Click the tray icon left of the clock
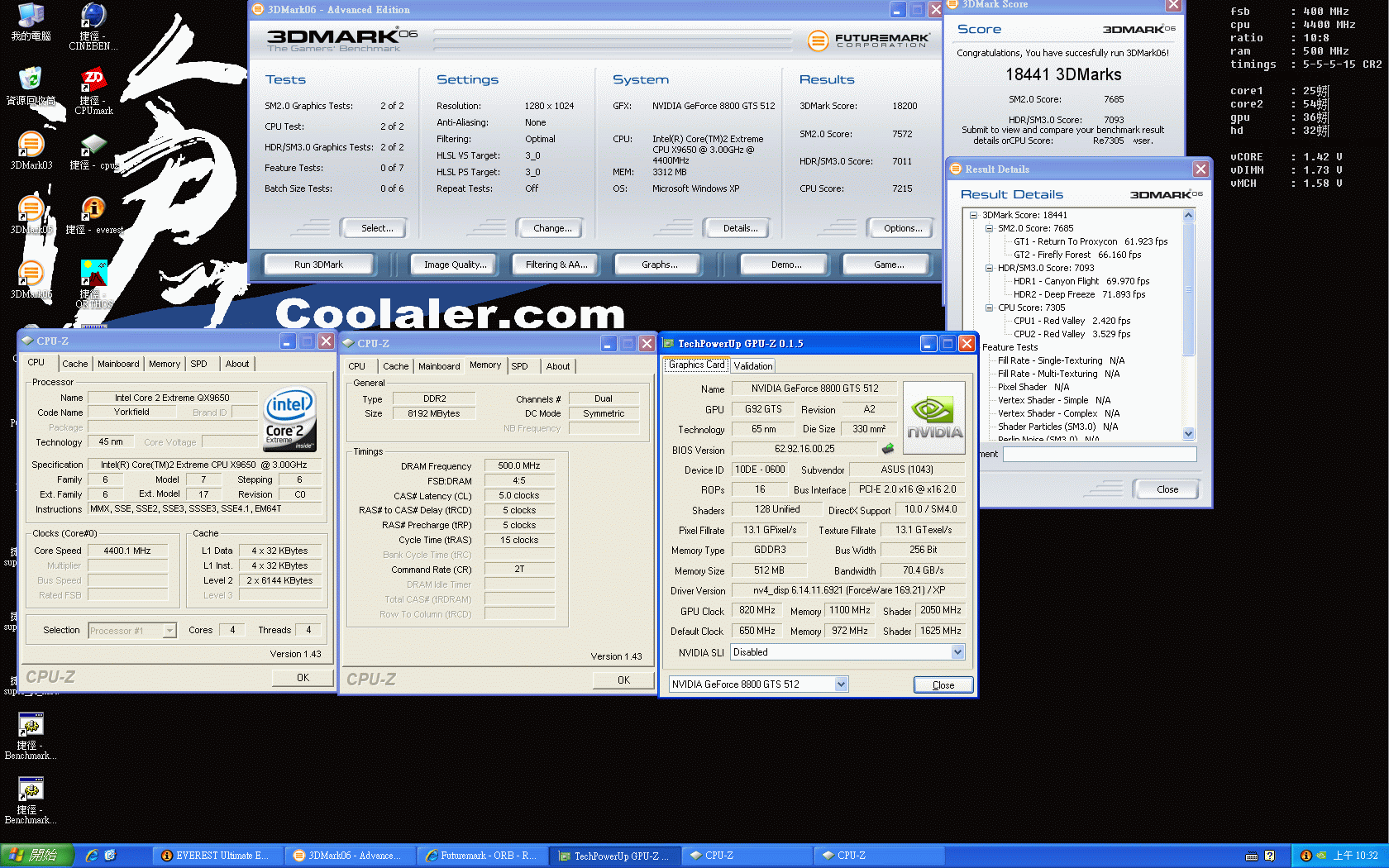The image size is (1389, 868). (1321, 856)
